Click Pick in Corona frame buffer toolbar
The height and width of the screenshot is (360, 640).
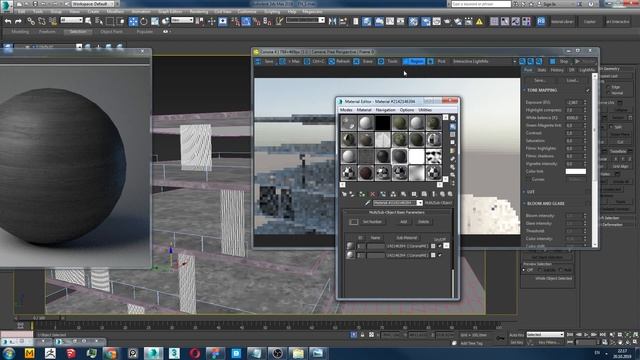point(437,61)
